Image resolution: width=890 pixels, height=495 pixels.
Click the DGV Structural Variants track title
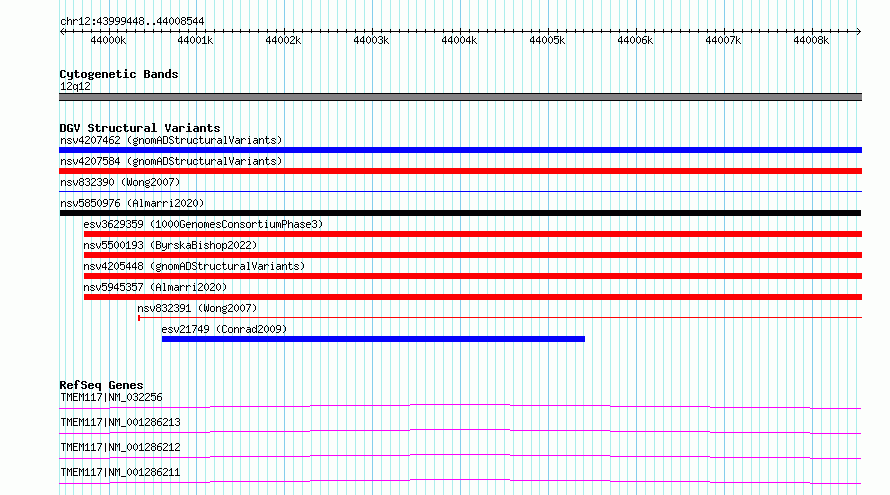(140, 128)
